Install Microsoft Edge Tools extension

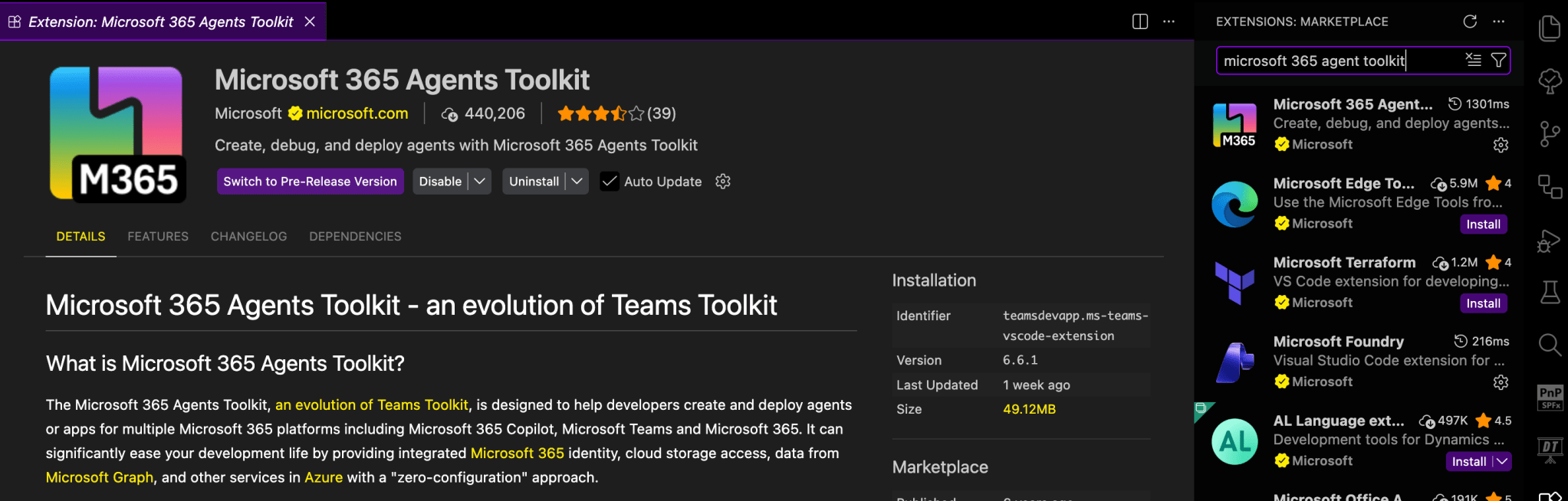1483,224
